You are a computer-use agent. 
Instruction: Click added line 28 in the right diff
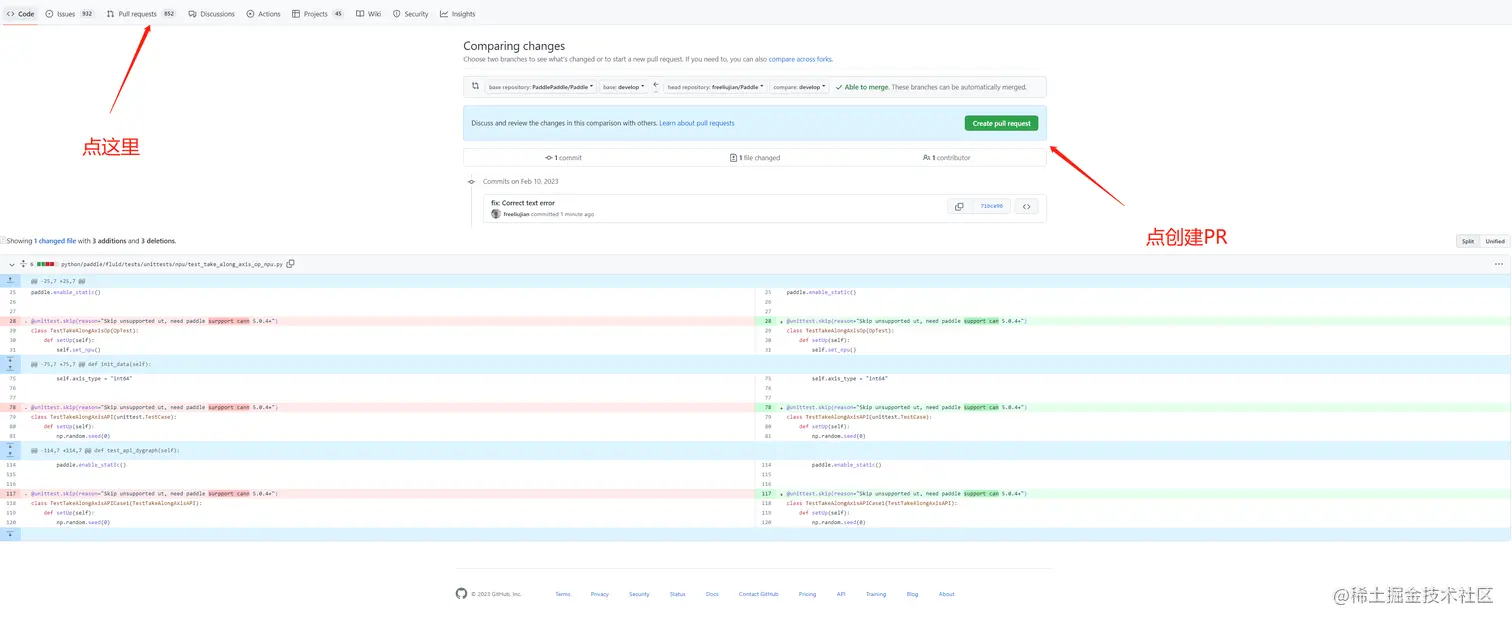[1133, 321]
